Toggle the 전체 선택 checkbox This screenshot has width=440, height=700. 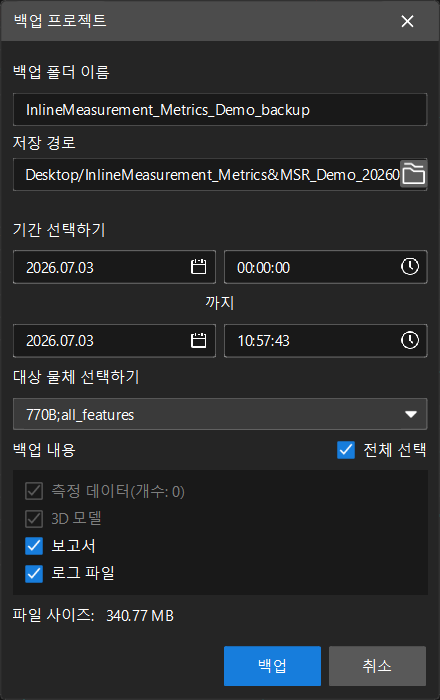point(346,450)
